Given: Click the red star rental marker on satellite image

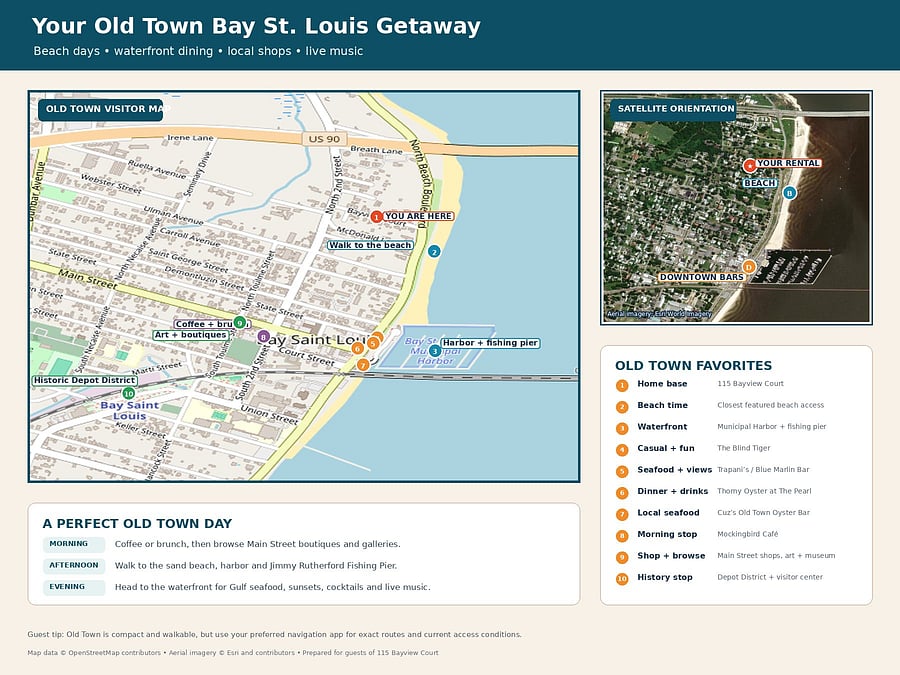Looking at the screenshot, I should point(749,165).
